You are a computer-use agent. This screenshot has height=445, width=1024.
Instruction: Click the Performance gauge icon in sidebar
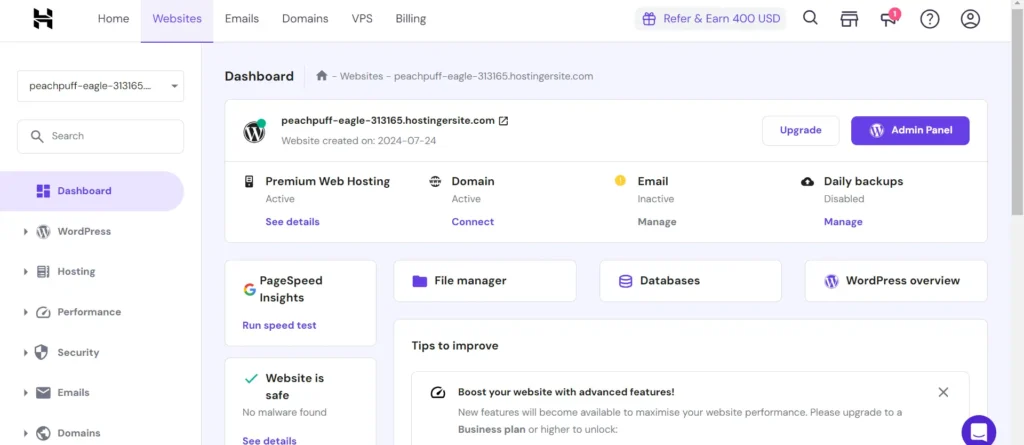(43, 312)
